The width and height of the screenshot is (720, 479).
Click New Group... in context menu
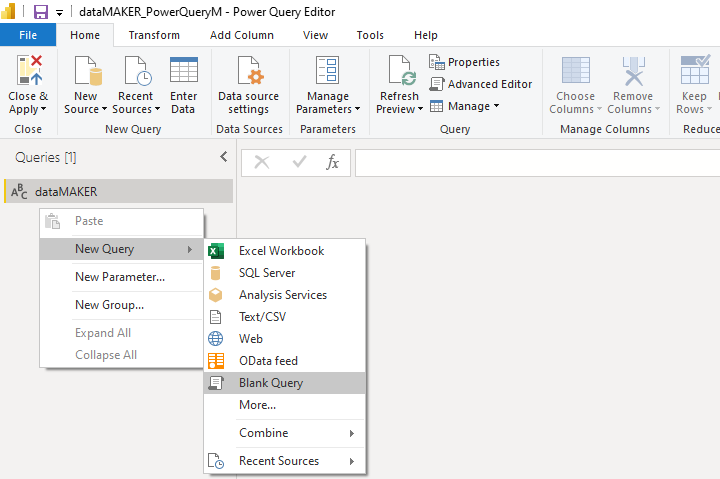pos(122,305)
